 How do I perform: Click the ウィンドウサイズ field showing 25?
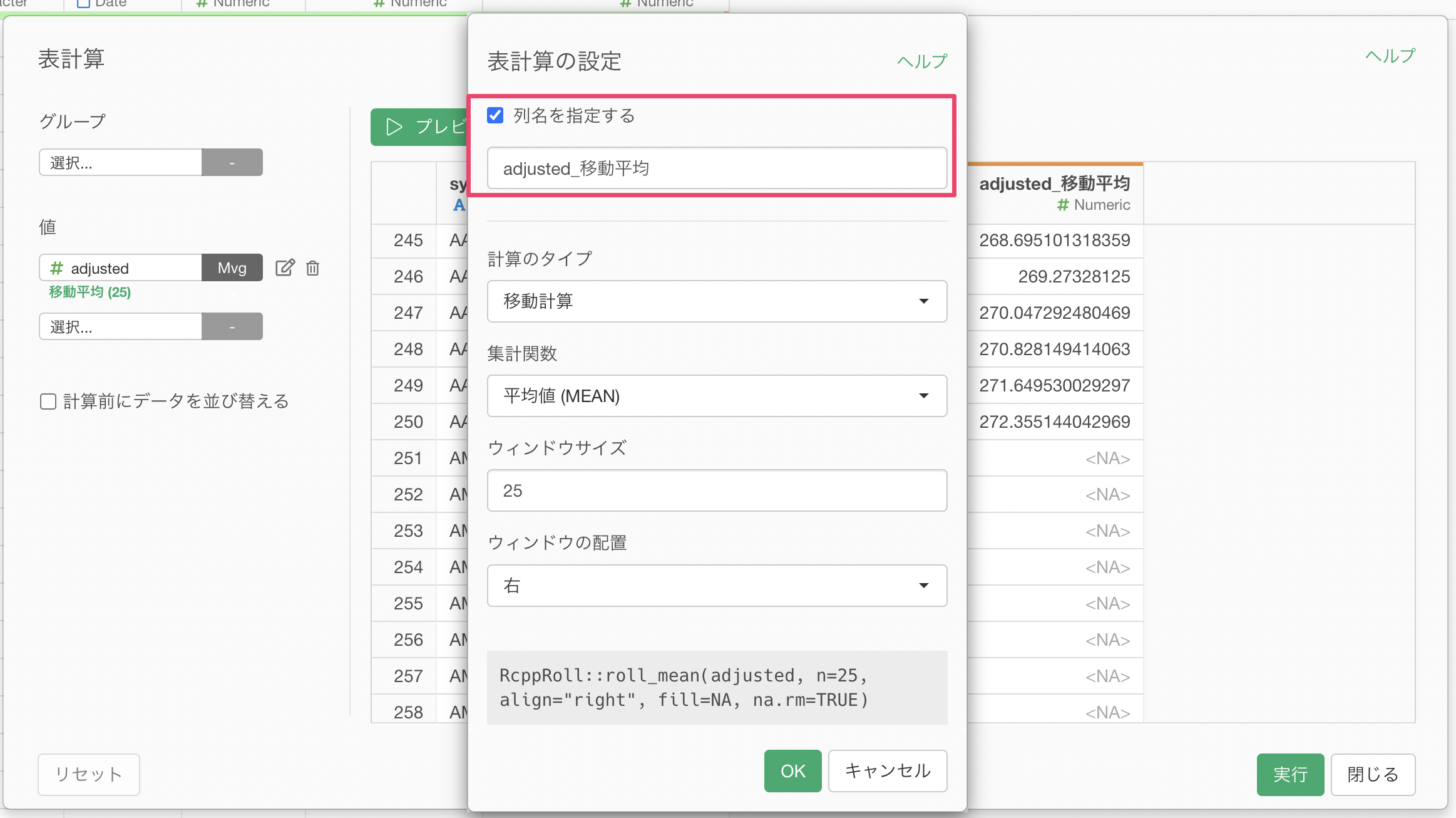pos(716,491)
